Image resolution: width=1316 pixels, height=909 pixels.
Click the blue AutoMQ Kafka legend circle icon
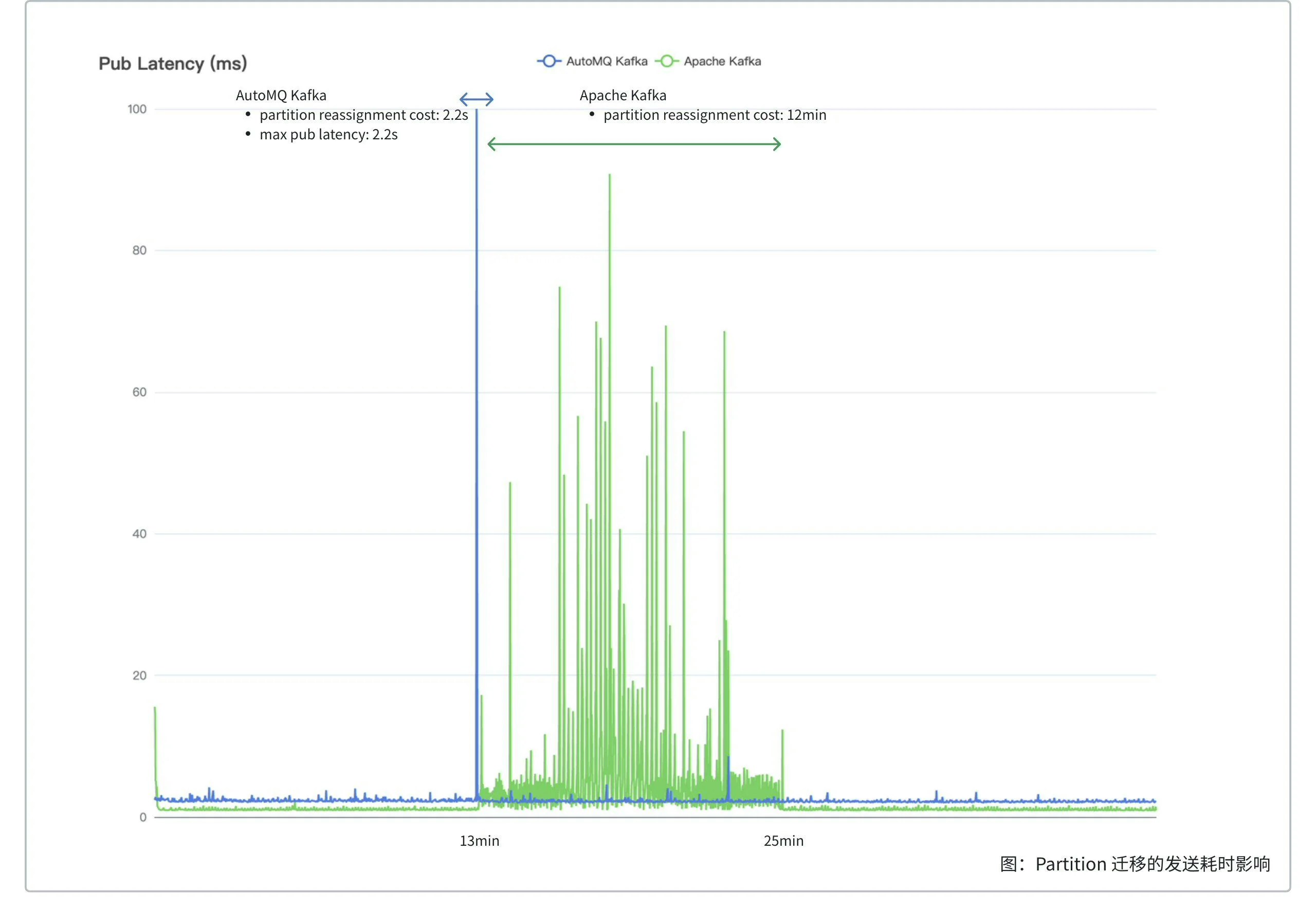point(550,61)
